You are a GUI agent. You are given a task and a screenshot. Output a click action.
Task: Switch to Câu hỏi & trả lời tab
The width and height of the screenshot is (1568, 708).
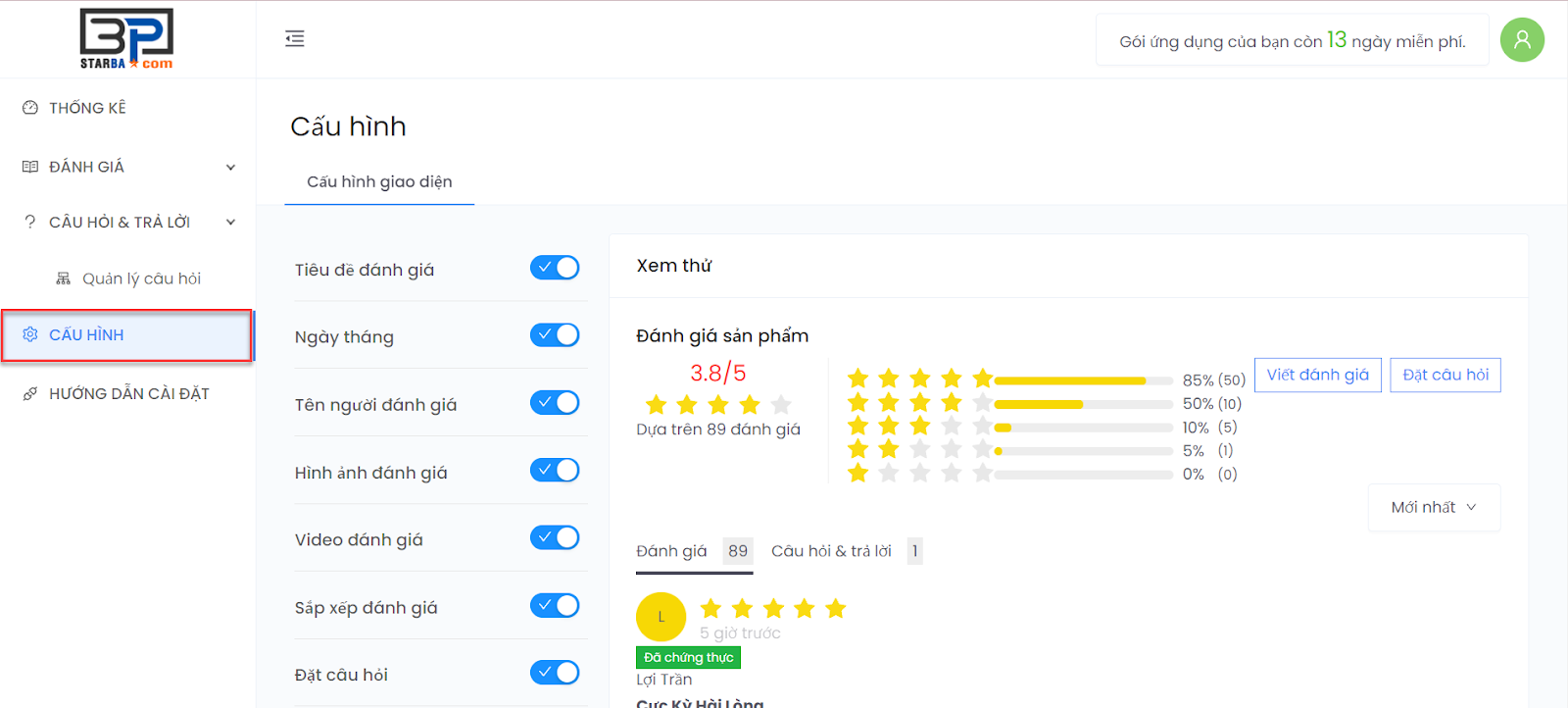(x=831, y=551)
